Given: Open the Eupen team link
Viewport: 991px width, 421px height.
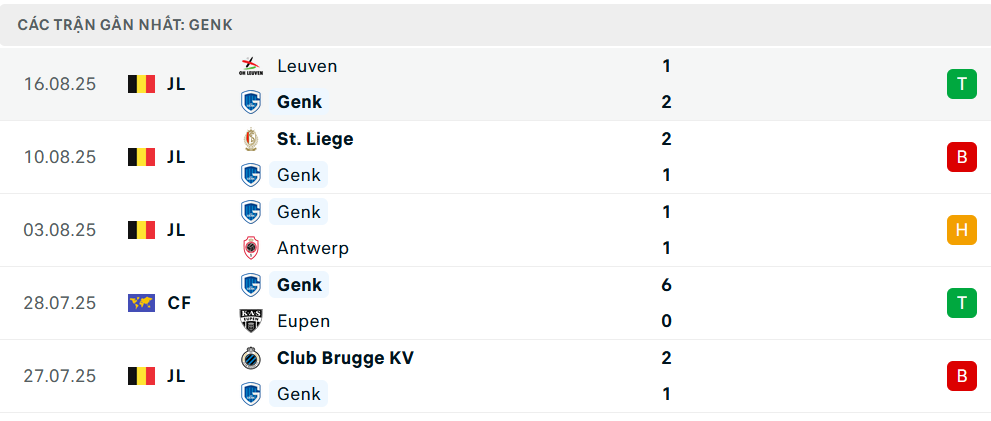Looking at the screenshot, I should [x=303, y=321].
